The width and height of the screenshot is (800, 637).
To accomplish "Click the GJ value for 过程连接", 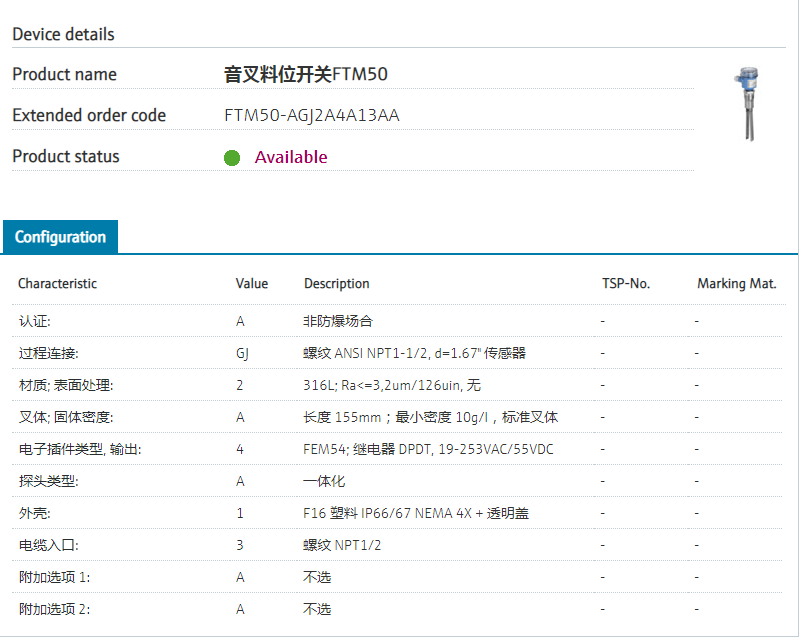I will click(x=242, y=353).
